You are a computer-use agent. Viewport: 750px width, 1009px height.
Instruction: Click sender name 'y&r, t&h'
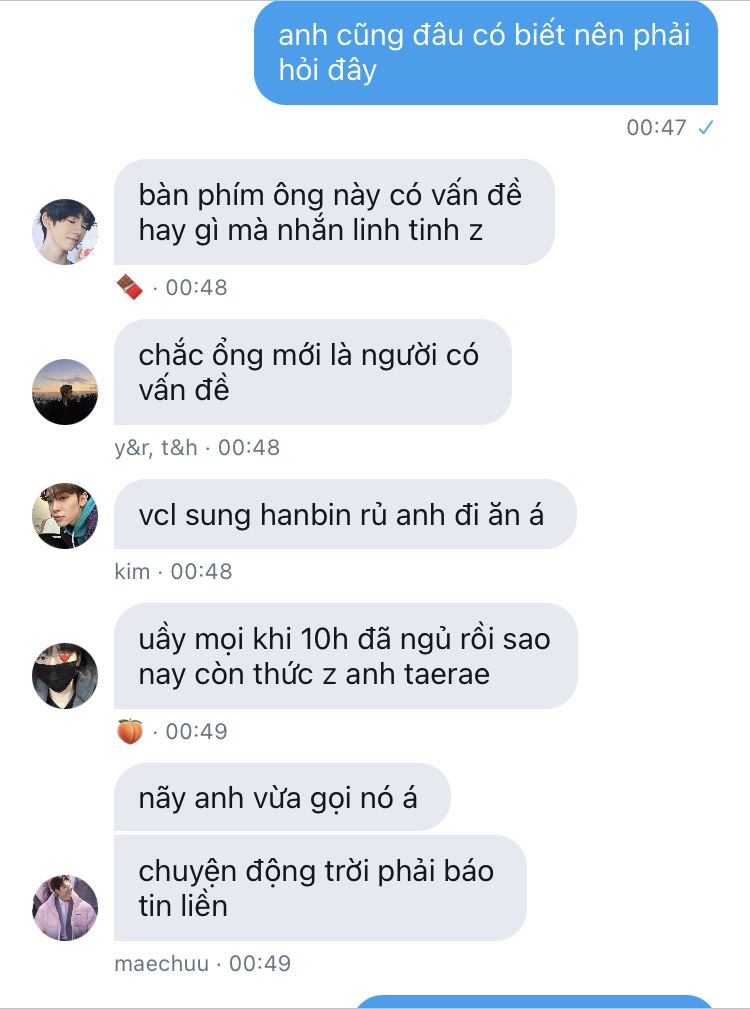[156, 447]
